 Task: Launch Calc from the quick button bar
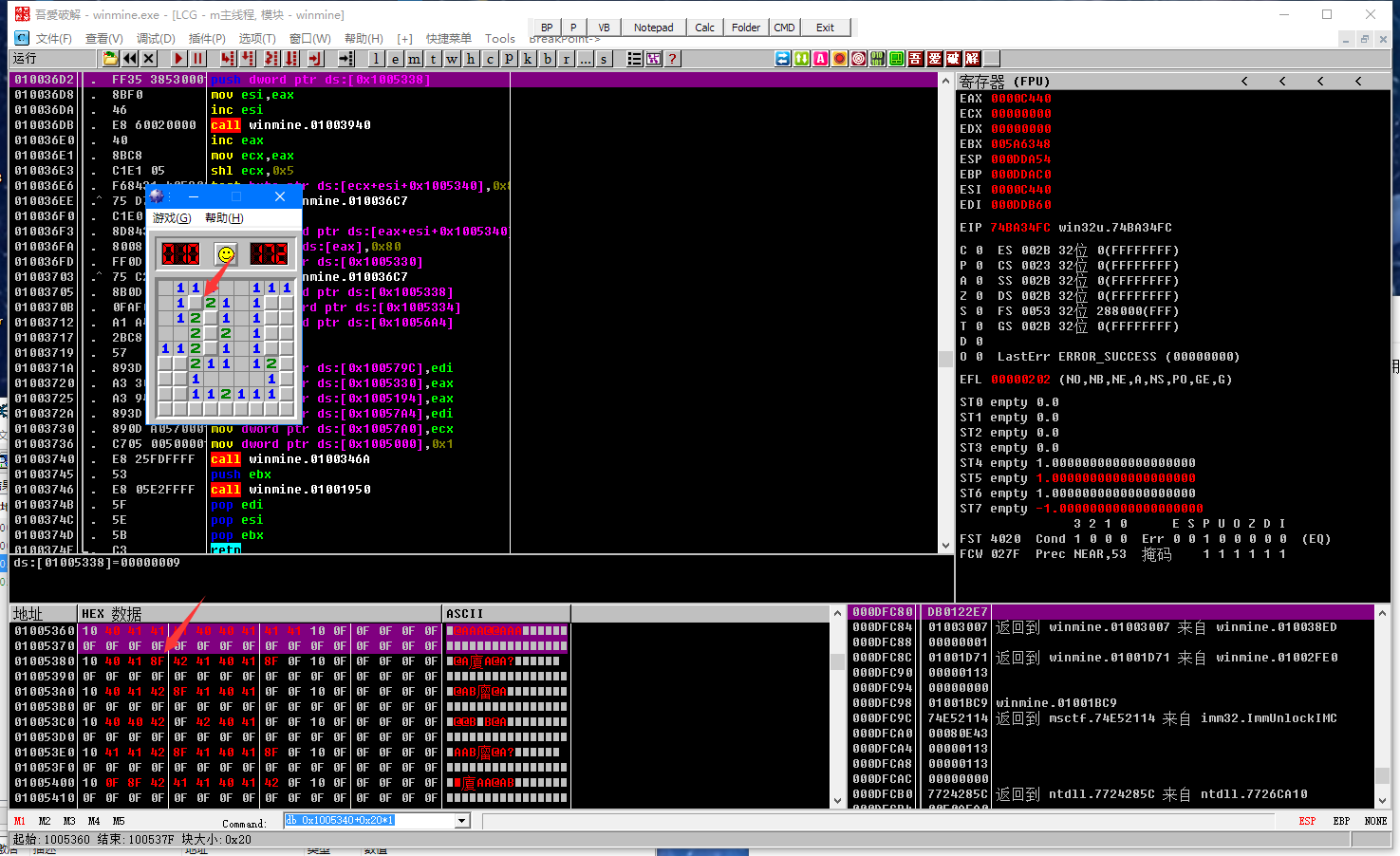(704, 28)
